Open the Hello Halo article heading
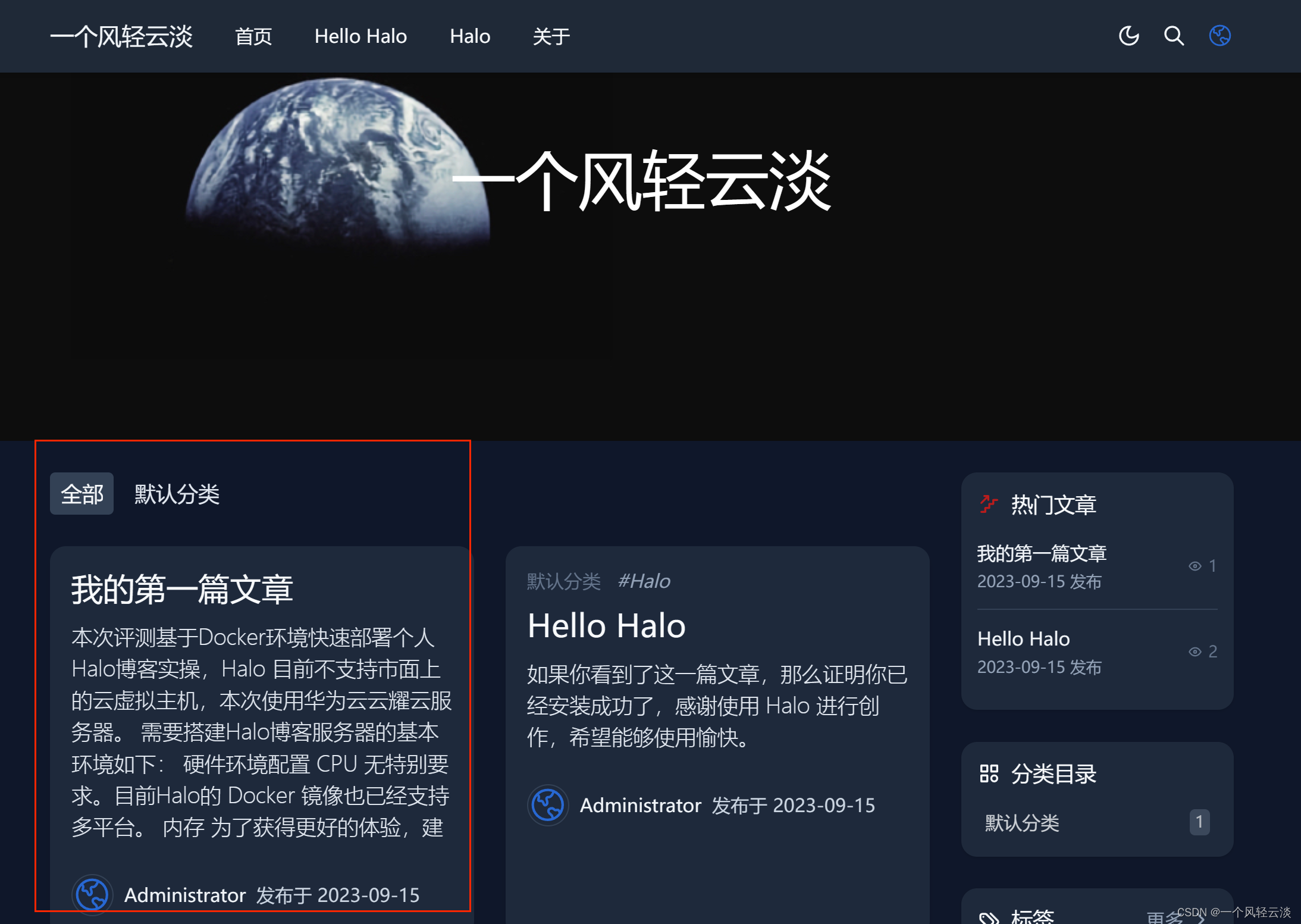 click(606, 626)
